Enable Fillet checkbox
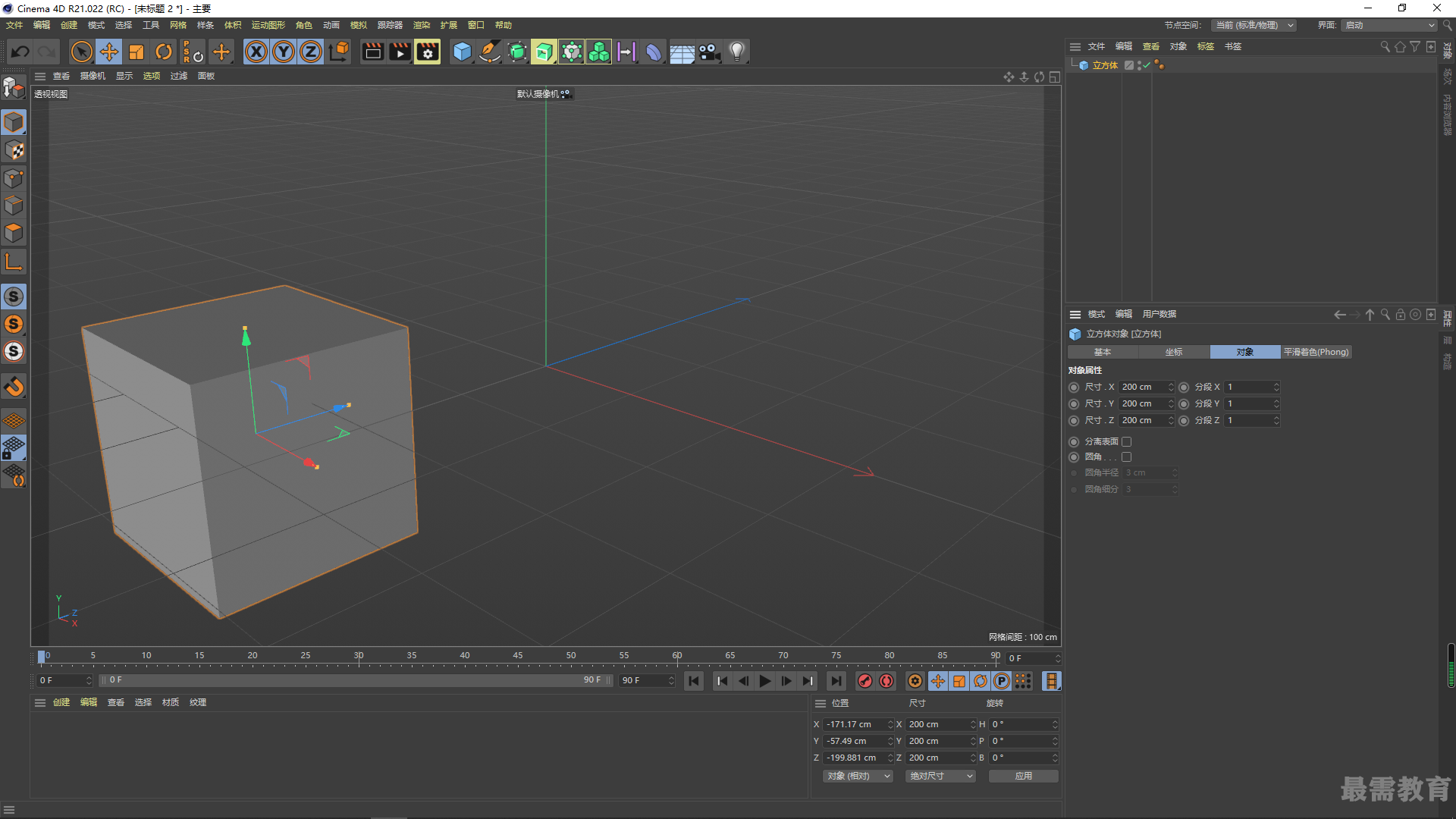This screenshot has width=1456, height=819. click(x=1127, y=457)
